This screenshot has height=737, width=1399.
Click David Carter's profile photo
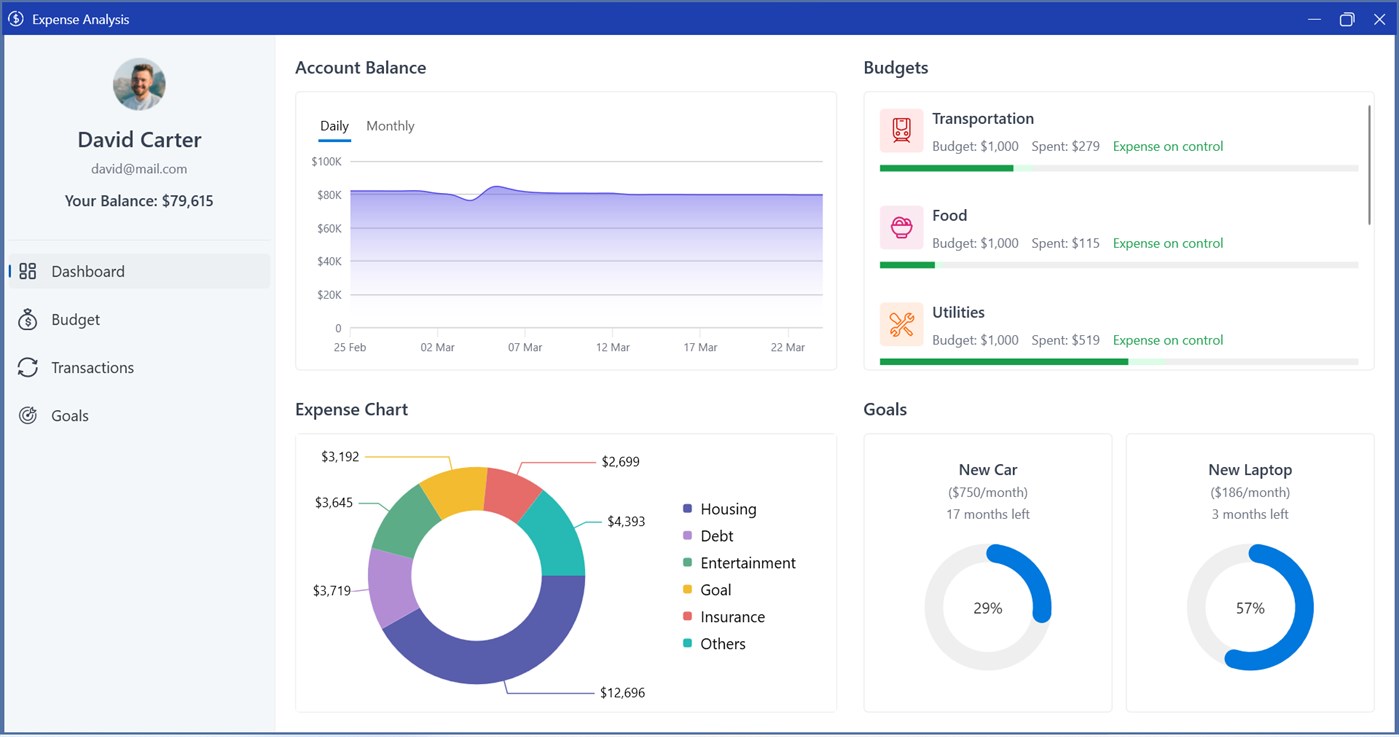click(x=139, y=84)
